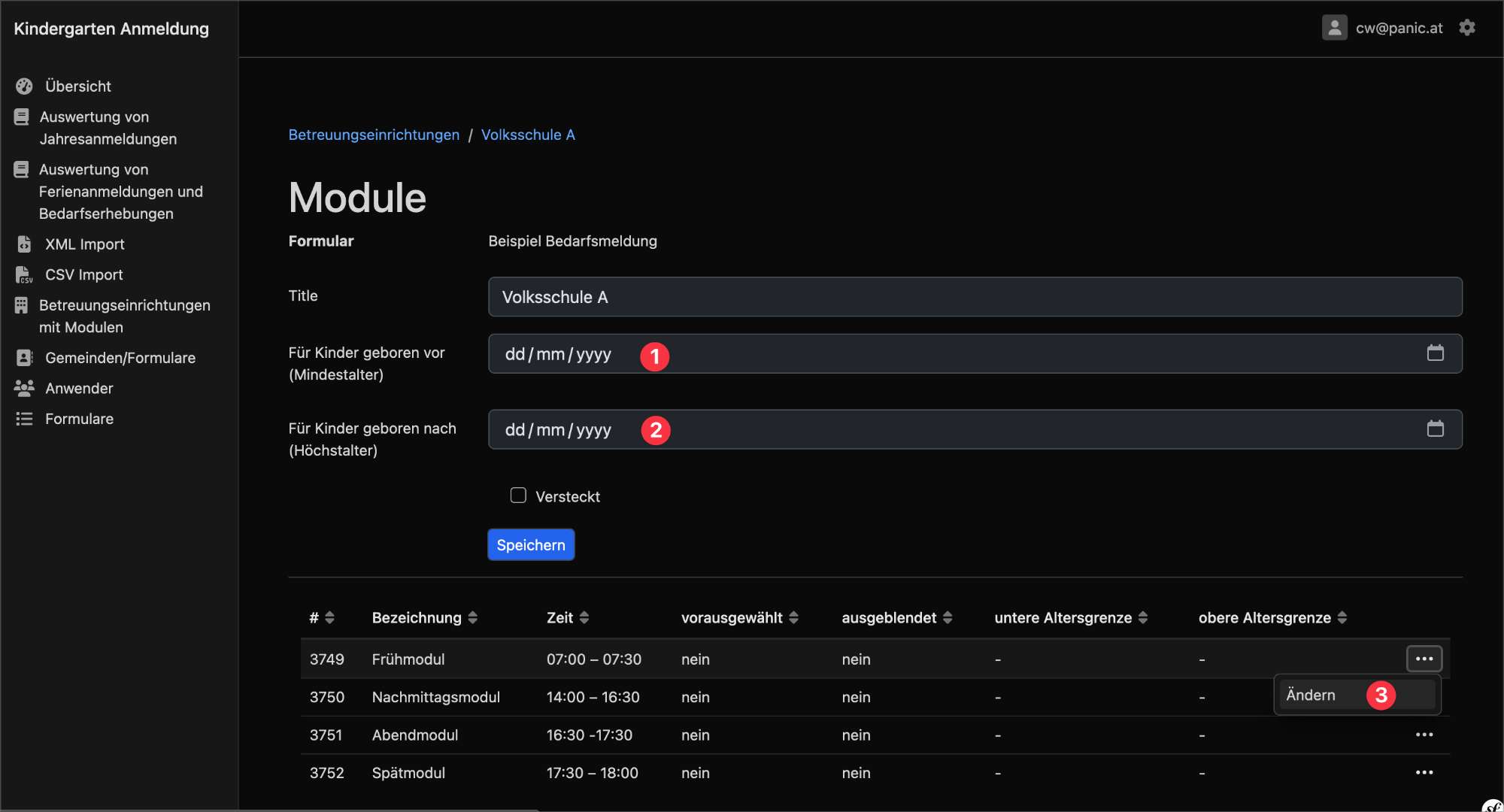Click the Betreuungseinrichtungen building icon
The height and width of the screenshot is (812, 1504).
point(22,305)
